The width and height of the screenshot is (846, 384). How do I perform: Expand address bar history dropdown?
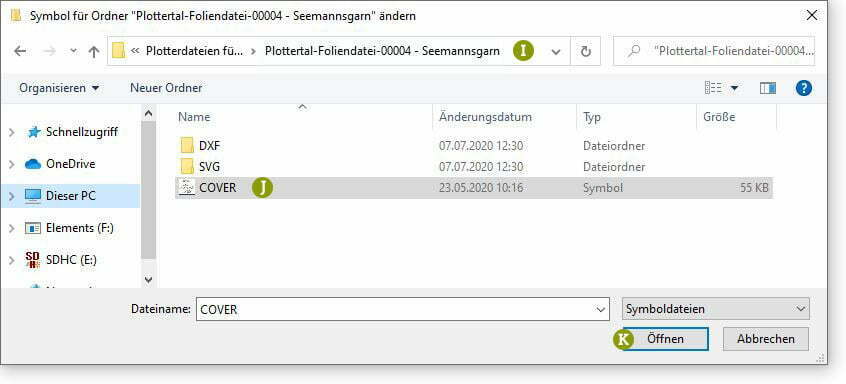coord(556,51)
